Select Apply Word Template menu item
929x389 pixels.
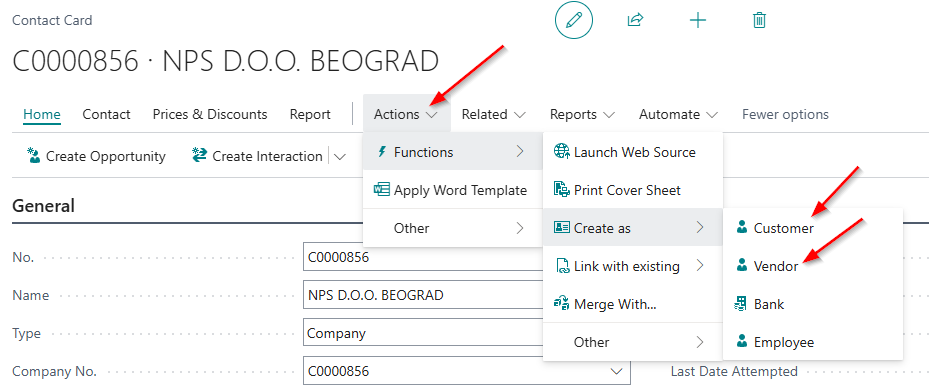(453, 190)
